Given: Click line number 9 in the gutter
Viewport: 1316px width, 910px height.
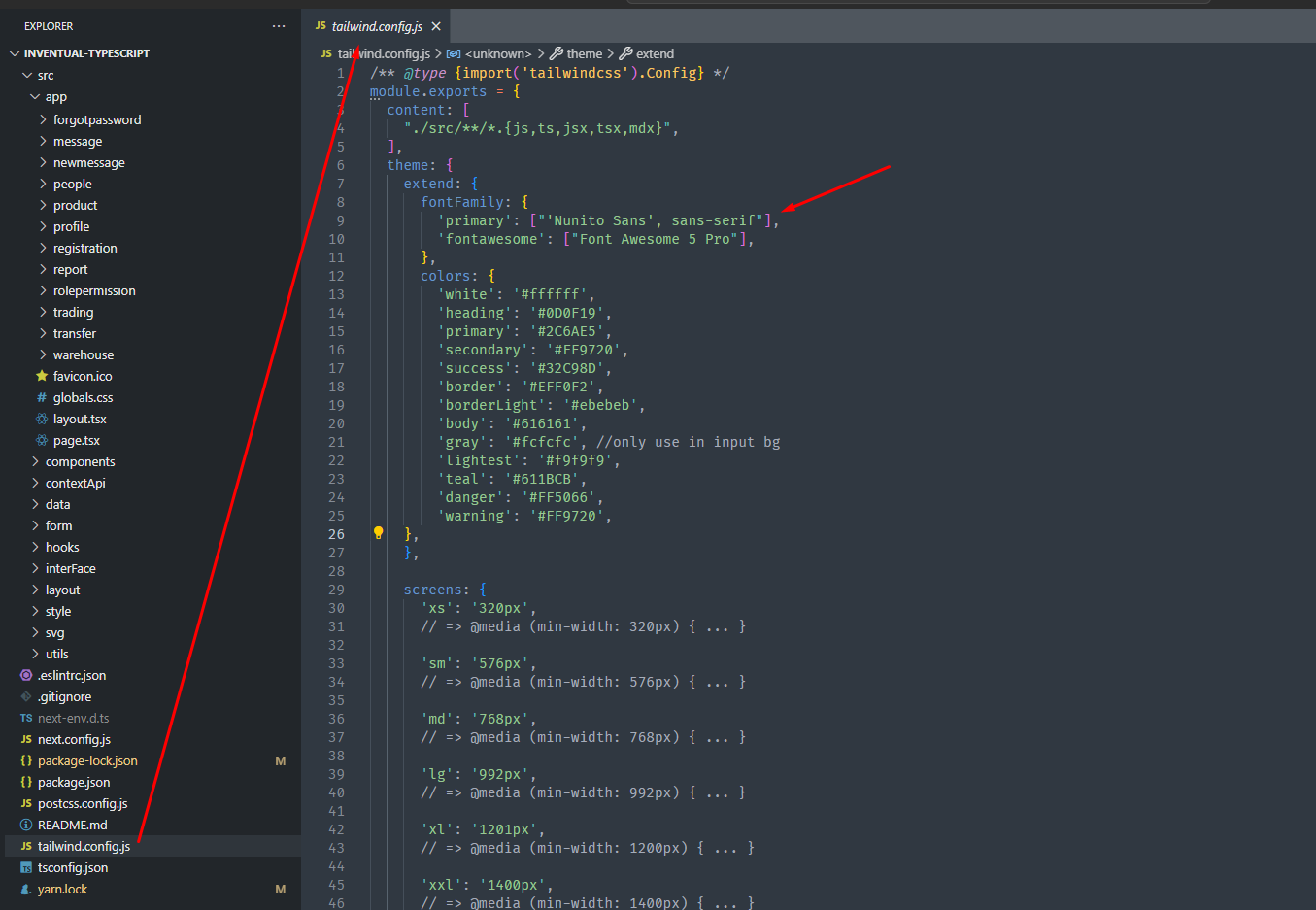Looking at the screenshot, I should pos(340,220).
